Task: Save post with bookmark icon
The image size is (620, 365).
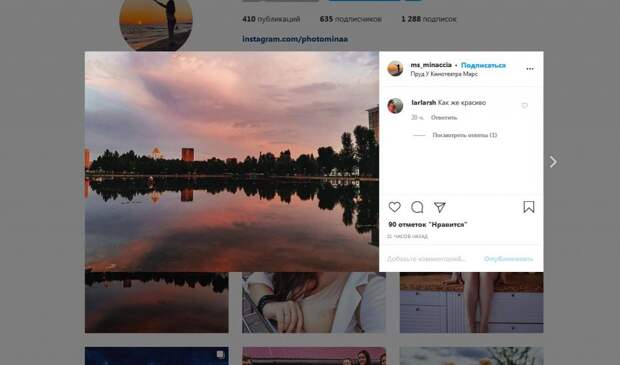Action: pos(529,207)
